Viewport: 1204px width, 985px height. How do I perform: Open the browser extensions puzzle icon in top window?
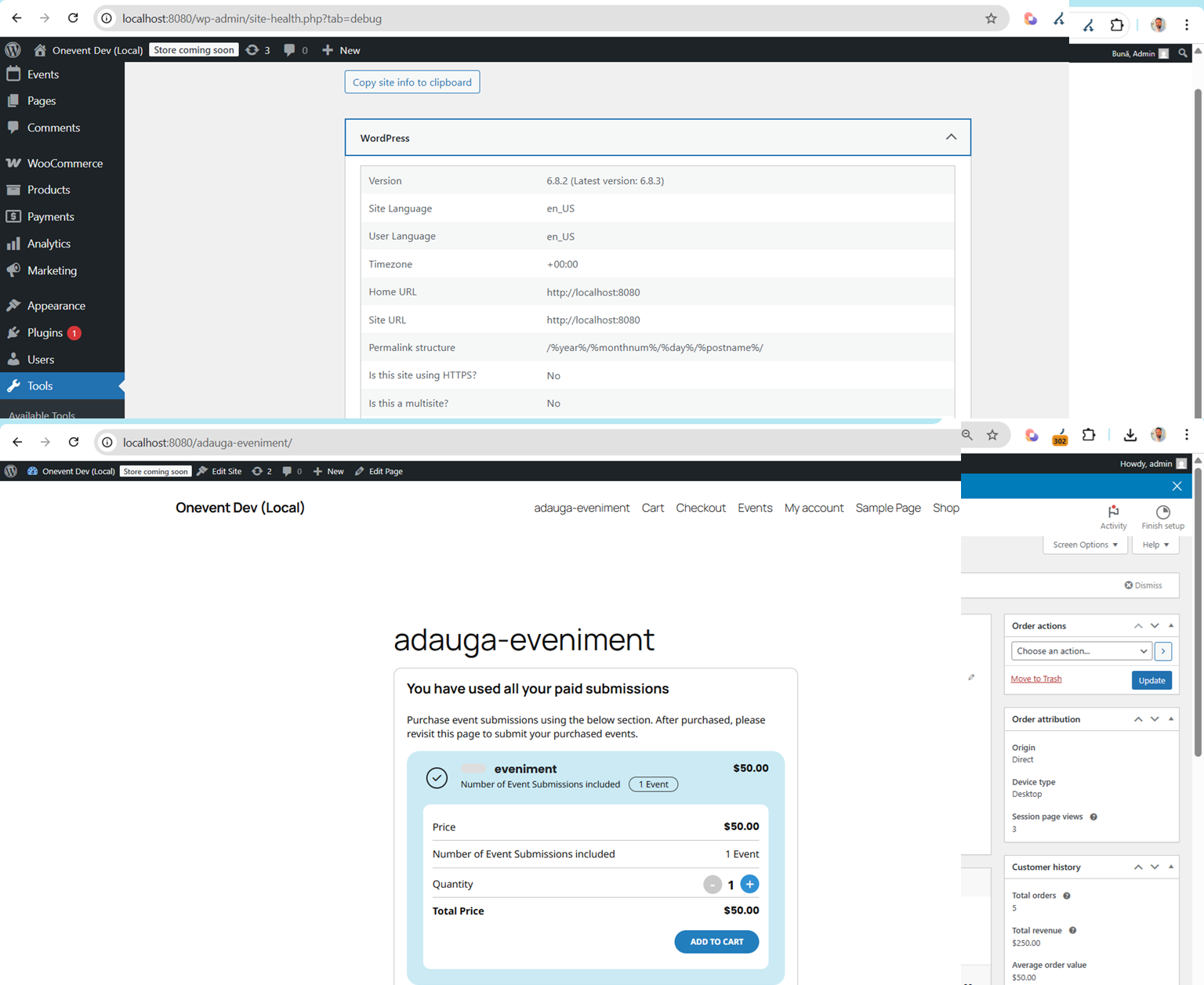pyautogui.click(x=1116, y=24)
